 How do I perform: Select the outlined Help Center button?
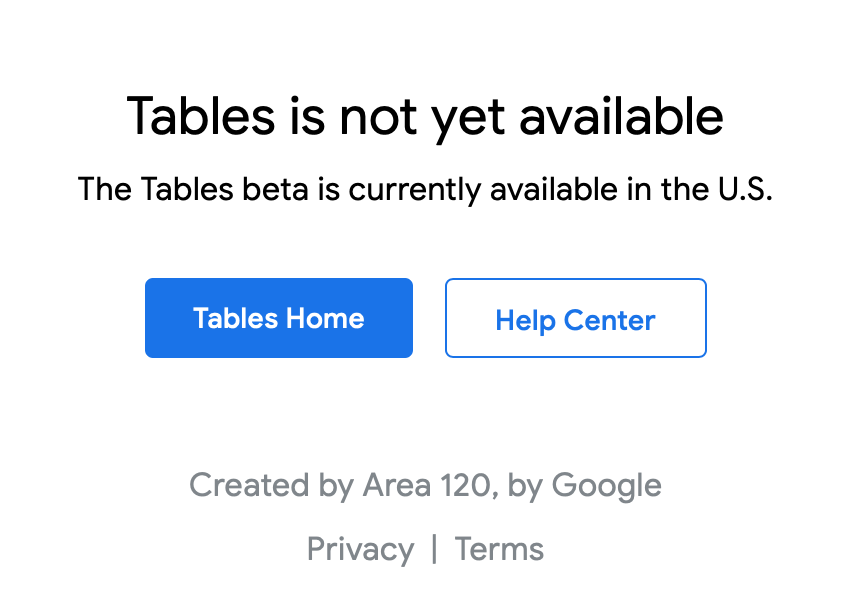click(575, 318)
